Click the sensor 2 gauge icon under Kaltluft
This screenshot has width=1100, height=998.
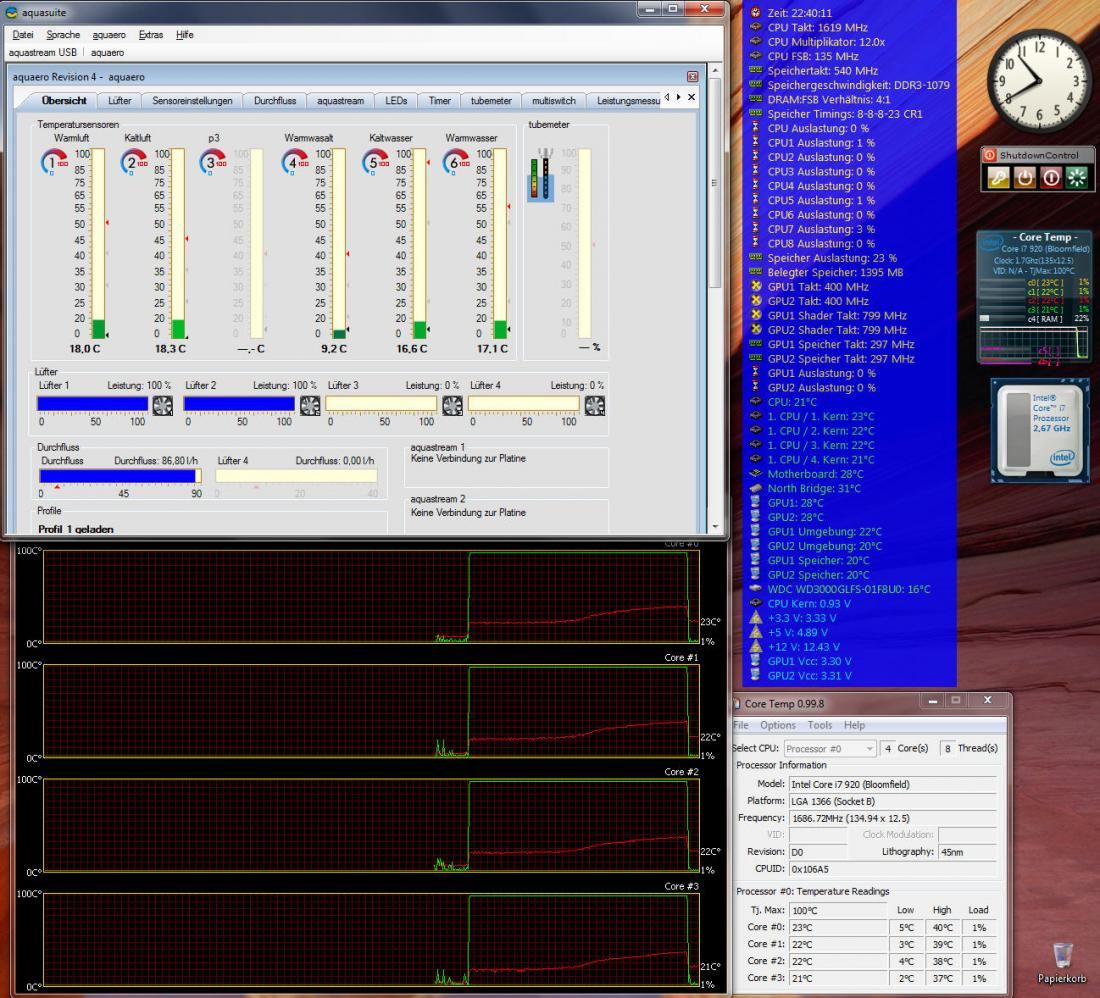(133, 162)
